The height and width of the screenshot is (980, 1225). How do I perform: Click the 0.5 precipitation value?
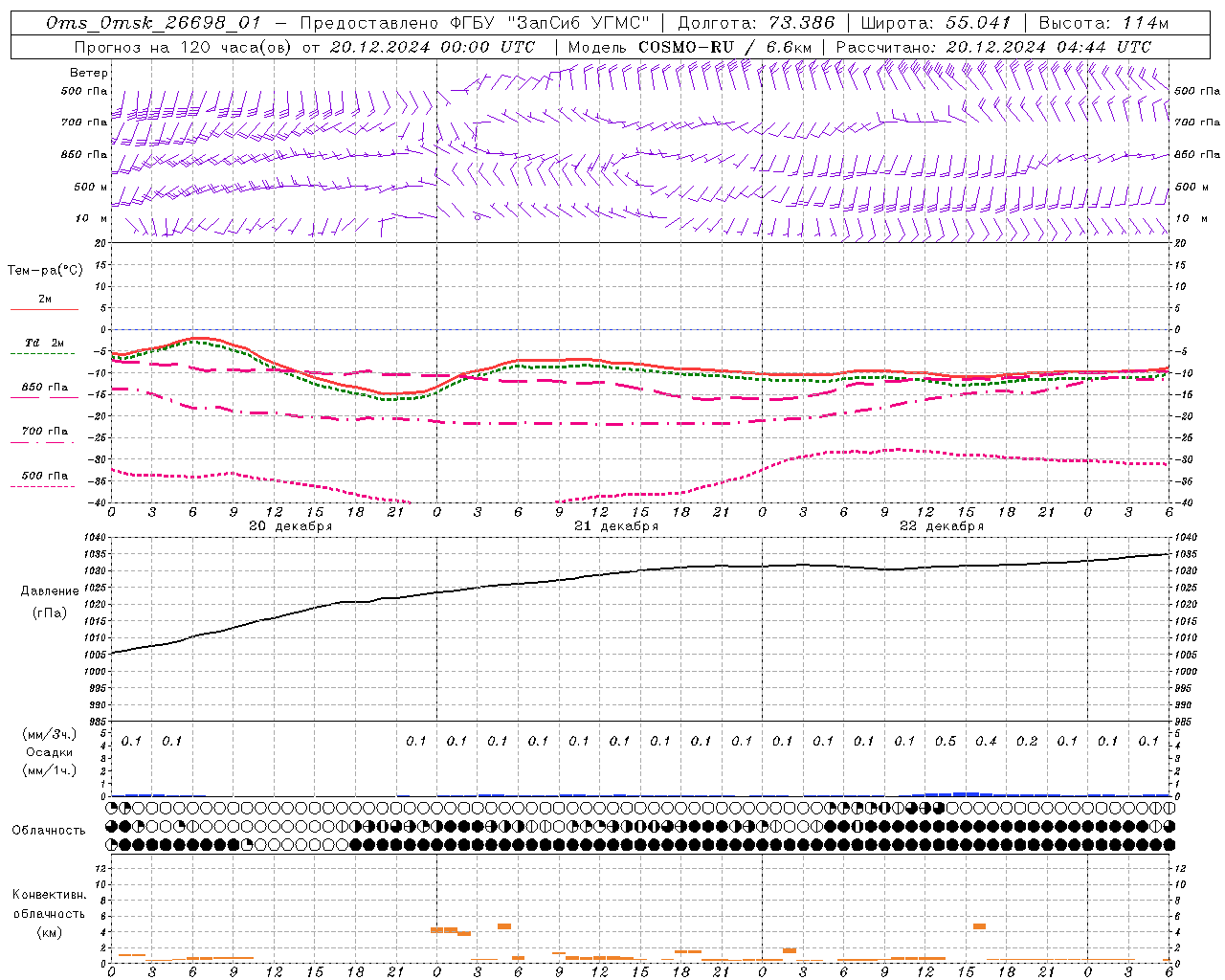pyautogui.click(x=946, y=741)
